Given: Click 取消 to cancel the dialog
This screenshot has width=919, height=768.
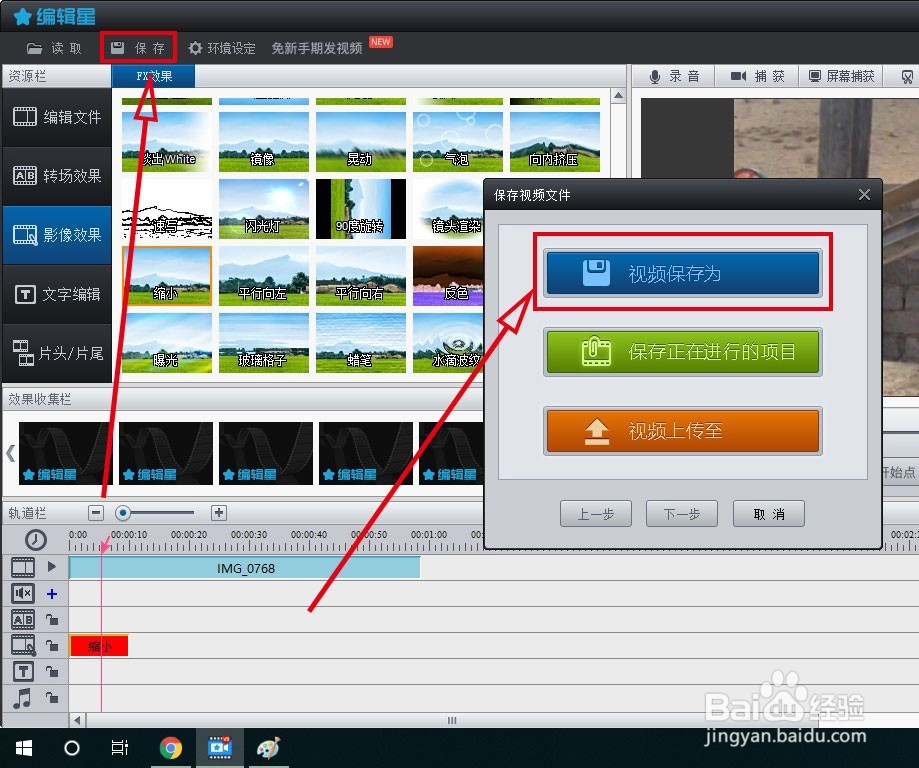Looking at the screenshot, I should (x=768, y=514).
